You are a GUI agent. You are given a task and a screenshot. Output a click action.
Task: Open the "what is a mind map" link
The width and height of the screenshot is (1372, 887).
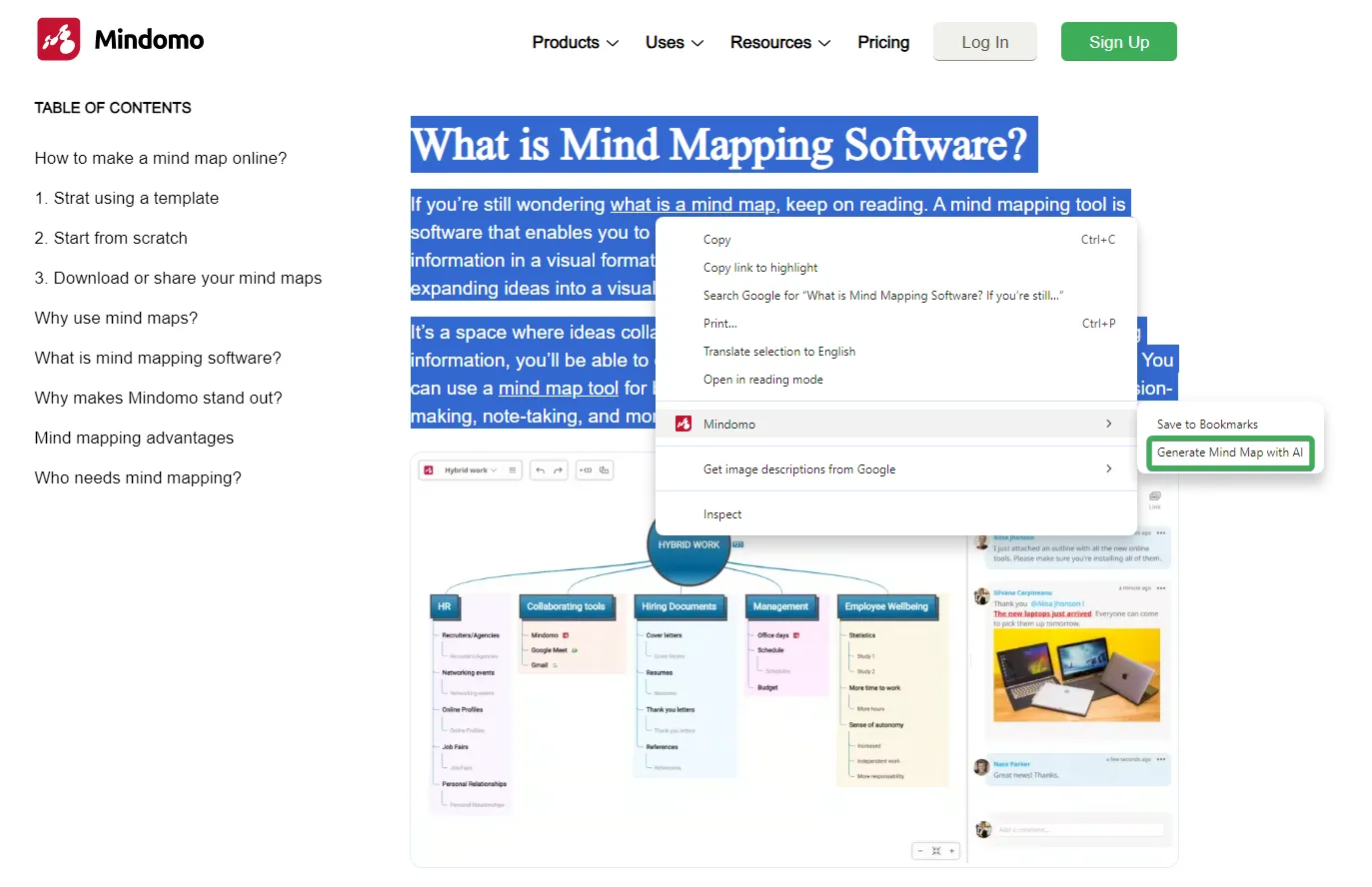coord(692,204)
